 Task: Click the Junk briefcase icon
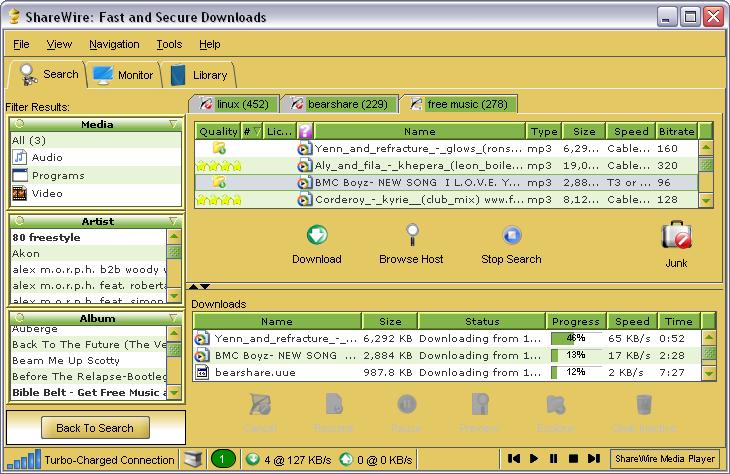click(676, 236)
